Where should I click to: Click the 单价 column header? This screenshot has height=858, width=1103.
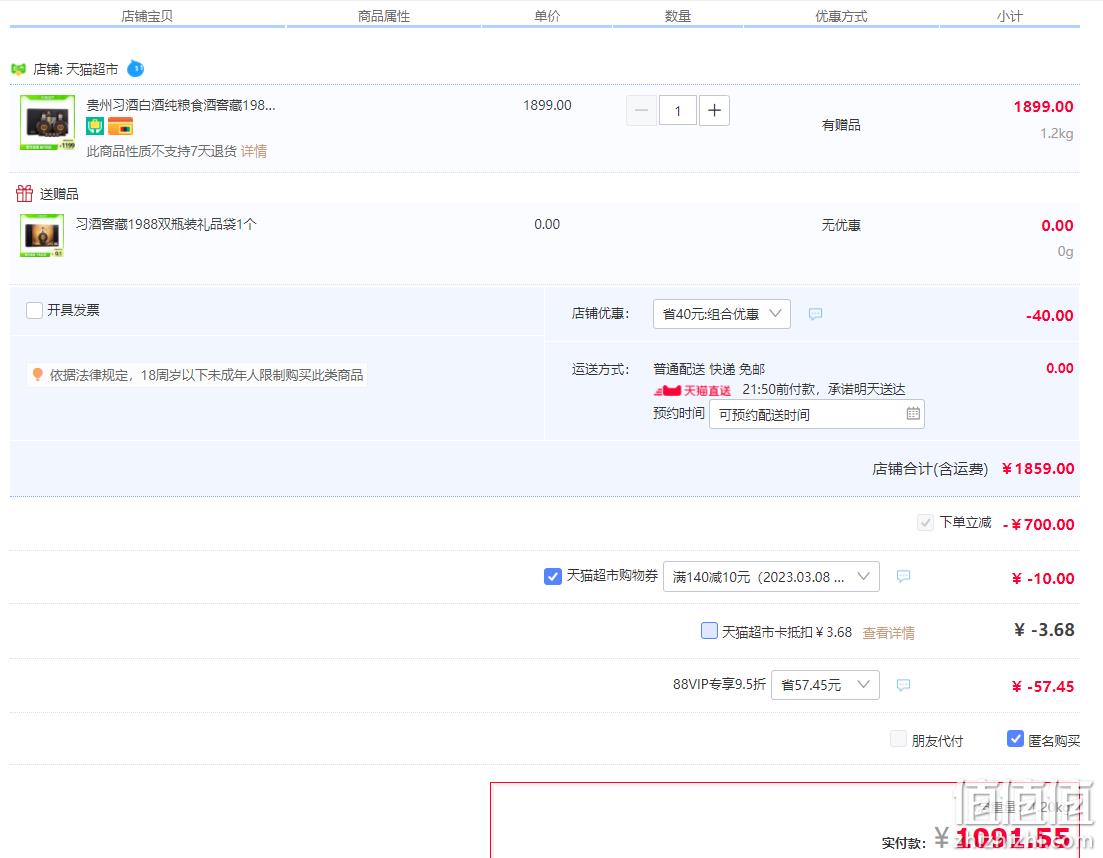click(x=547, y=16)
